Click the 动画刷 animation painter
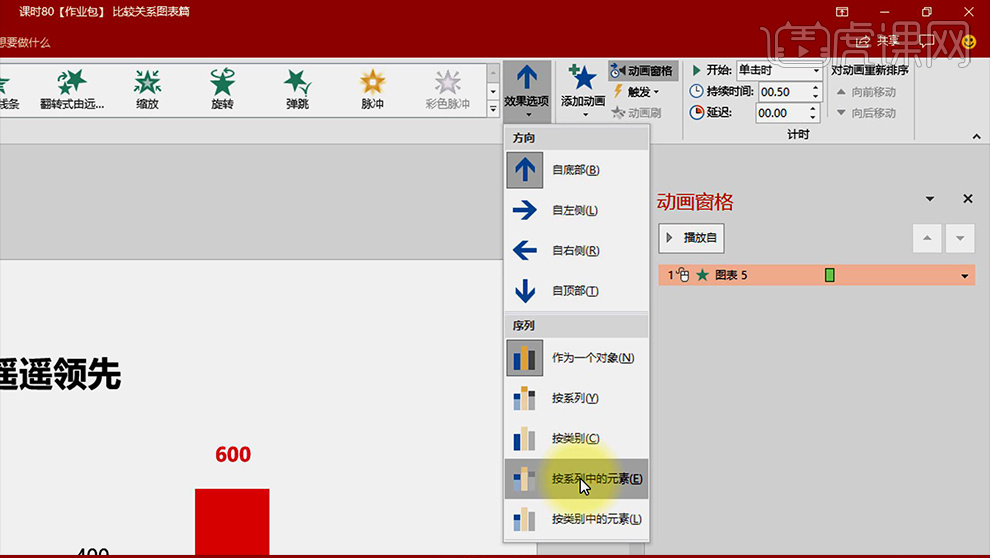This screenshot has height=558, width=990. tap(636, 113)
